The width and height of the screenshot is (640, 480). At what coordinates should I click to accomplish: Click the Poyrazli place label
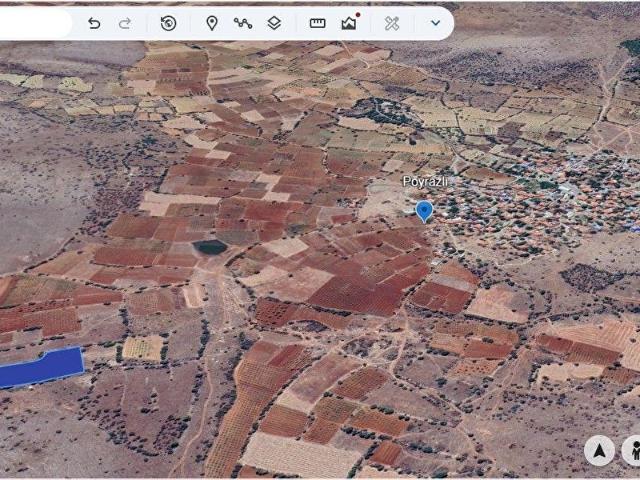pyautogui.click(x=425, y=181)
